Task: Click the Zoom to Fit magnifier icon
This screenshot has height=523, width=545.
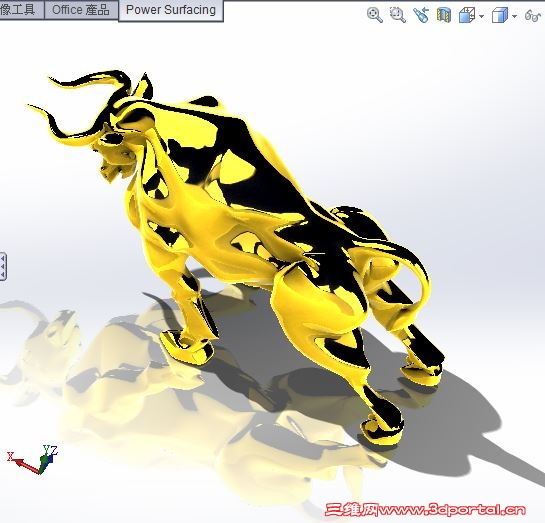Action: [375, 15]
